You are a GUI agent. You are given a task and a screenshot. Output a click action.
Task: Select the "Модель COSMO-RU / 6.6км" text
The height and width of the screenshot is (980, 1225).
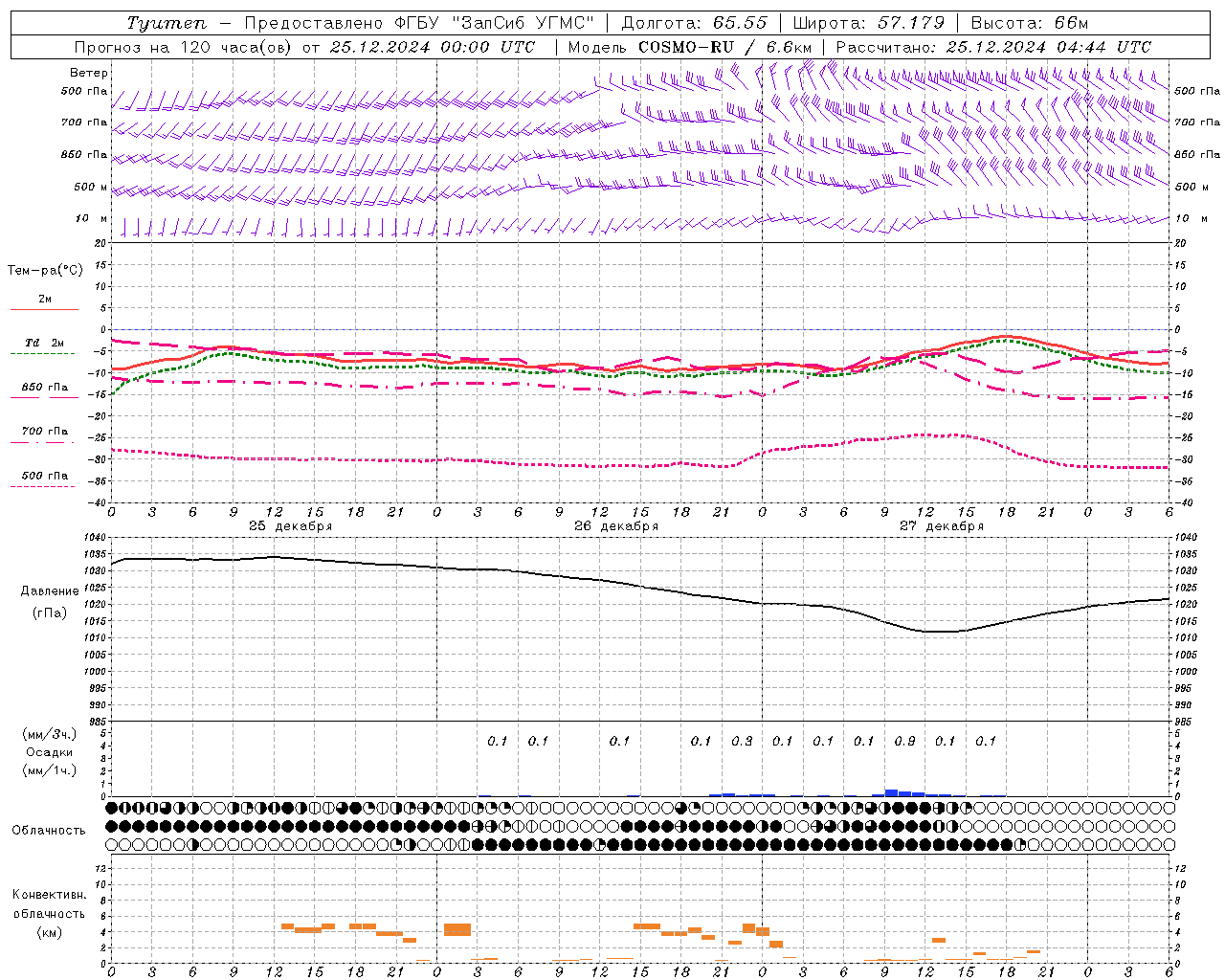[x=690, y=47]
